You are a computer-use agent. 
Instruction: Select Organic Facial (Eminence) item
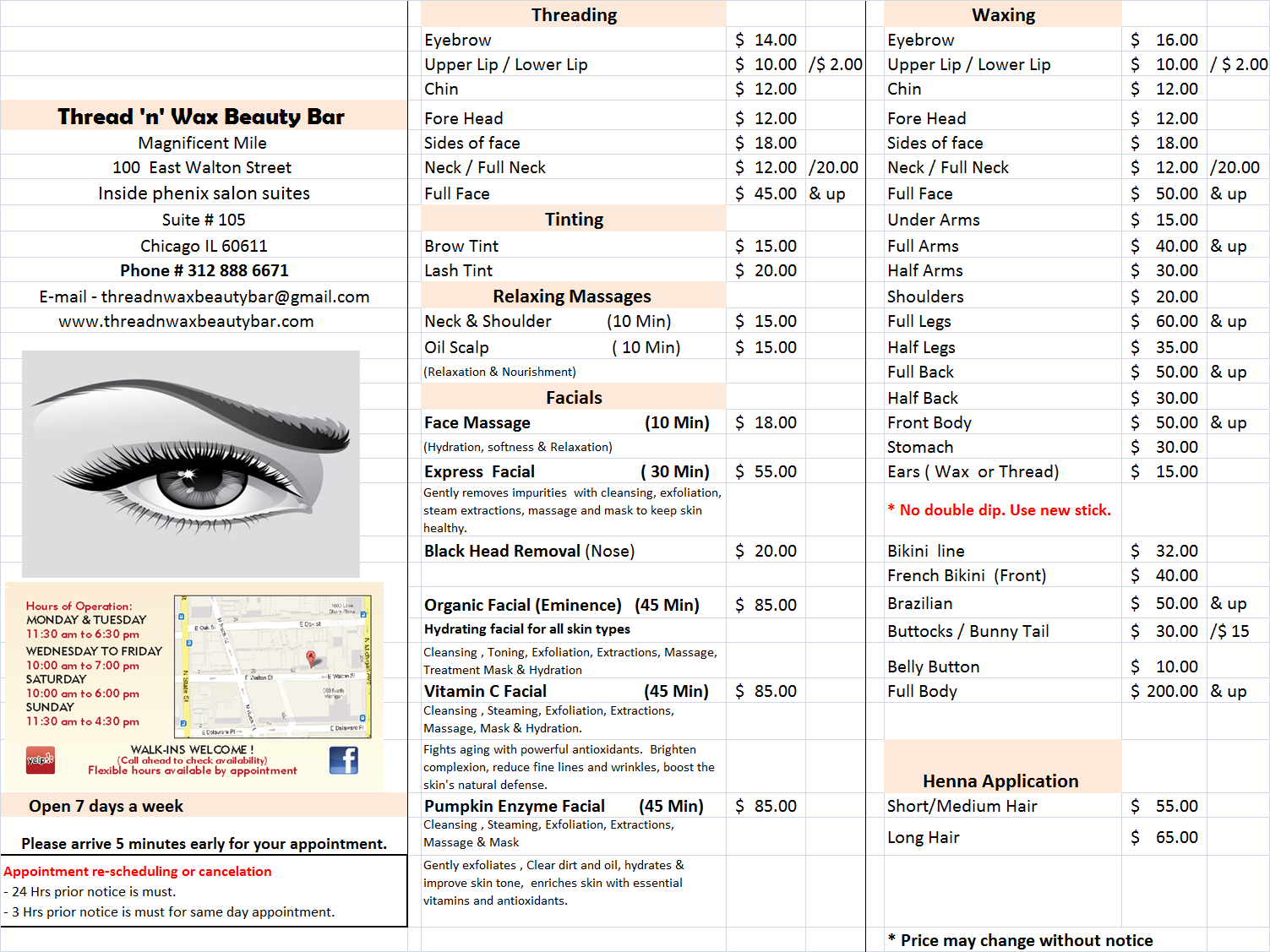click(562, 605)
